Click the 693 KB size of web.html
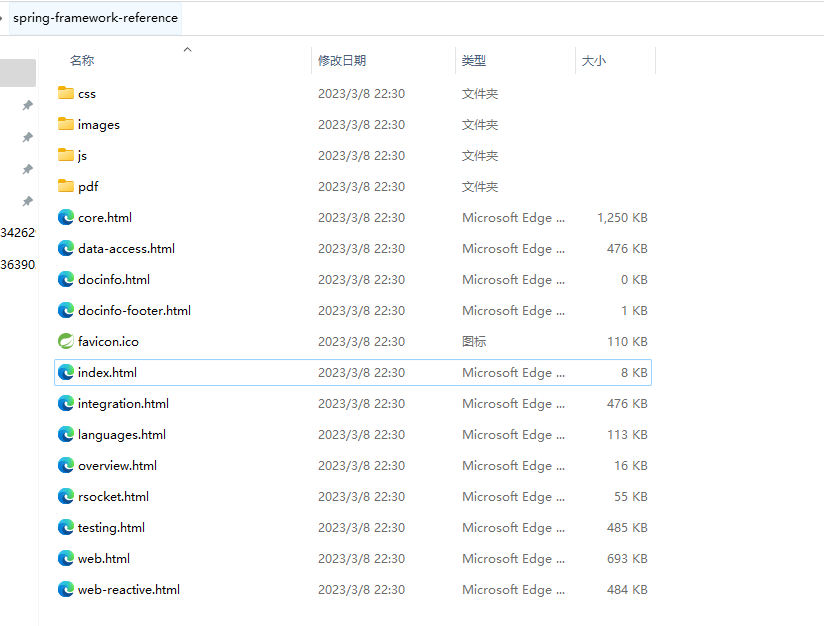 pos(627,559)
